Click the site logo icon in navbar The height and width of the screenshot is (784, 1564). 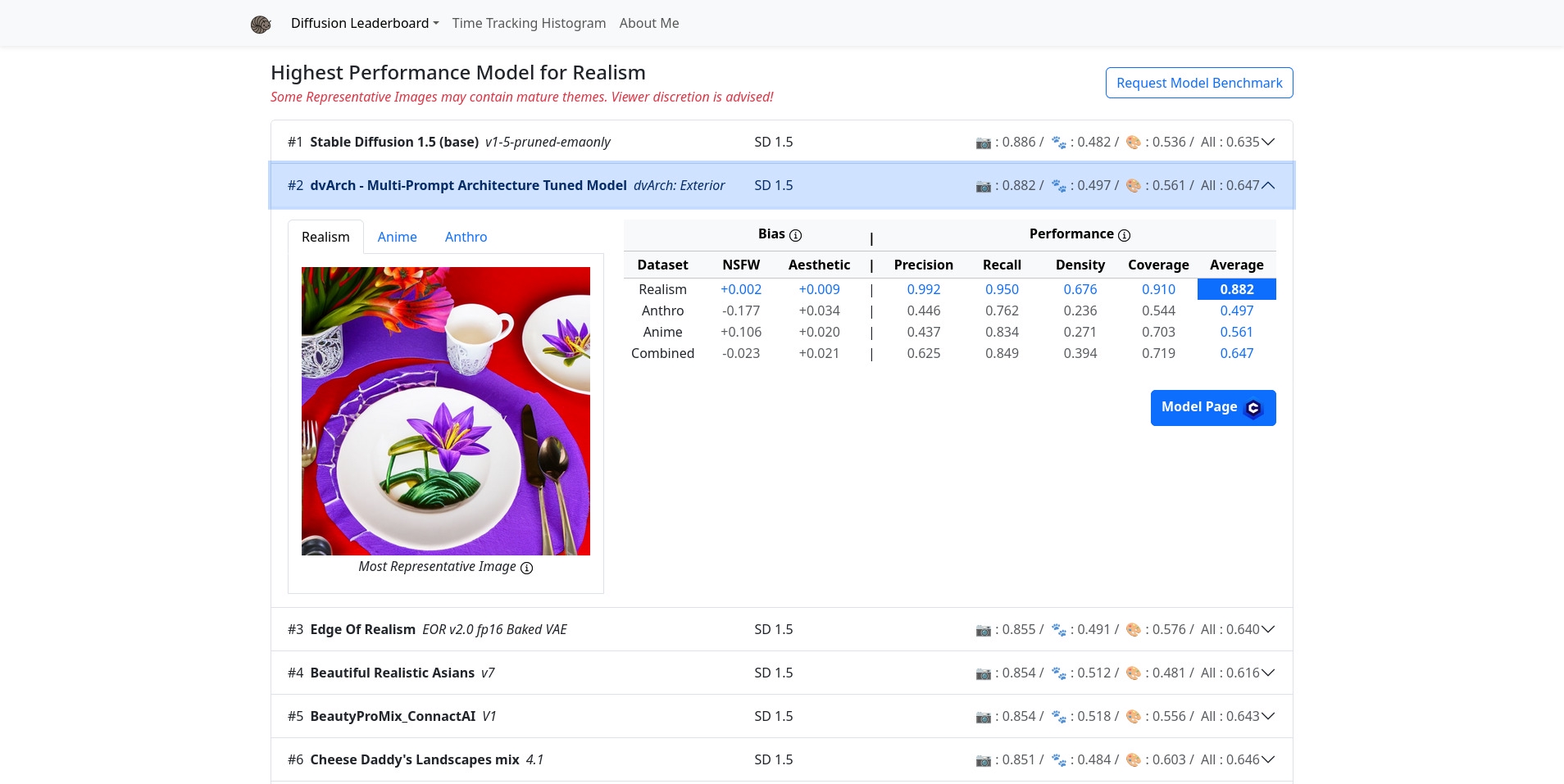(x=261, y=24)
